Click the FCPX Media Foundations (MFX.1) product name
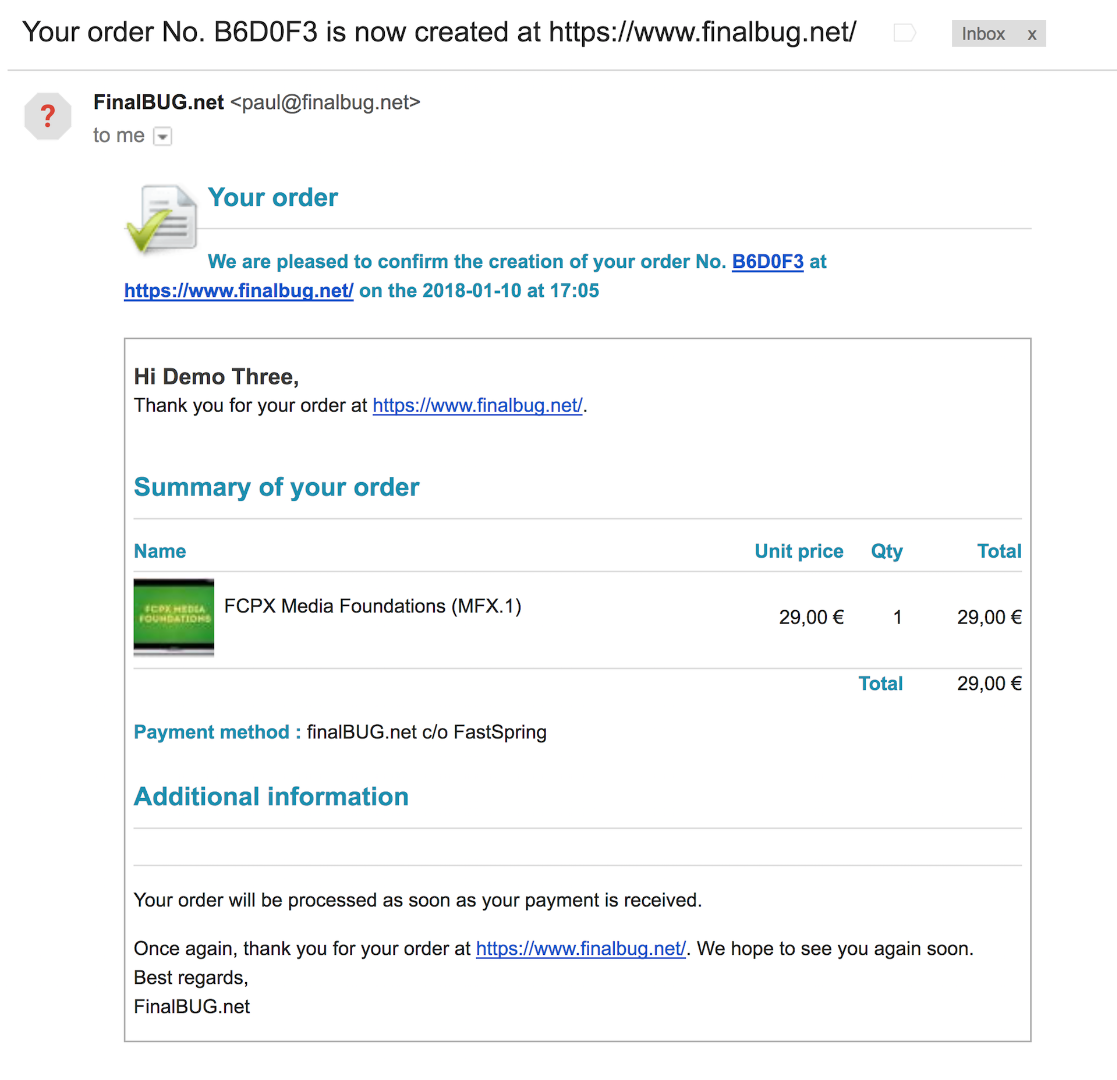The image size is (1117, 1080). tap(373, 606)
